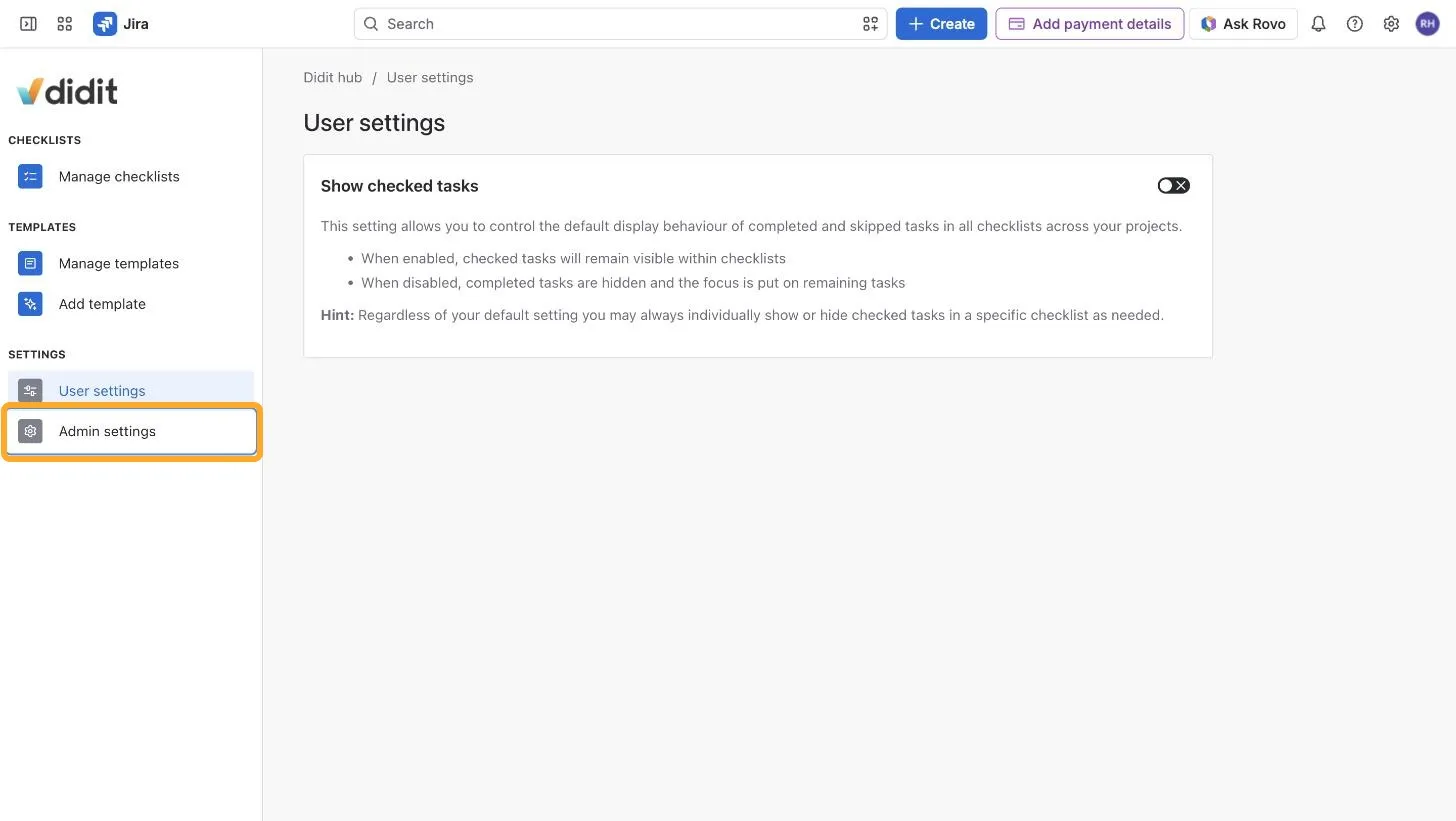This screenshot has width=1456, height=821.
Task: Click the Hint text about default setting
Action: click(x=742, y=316)
